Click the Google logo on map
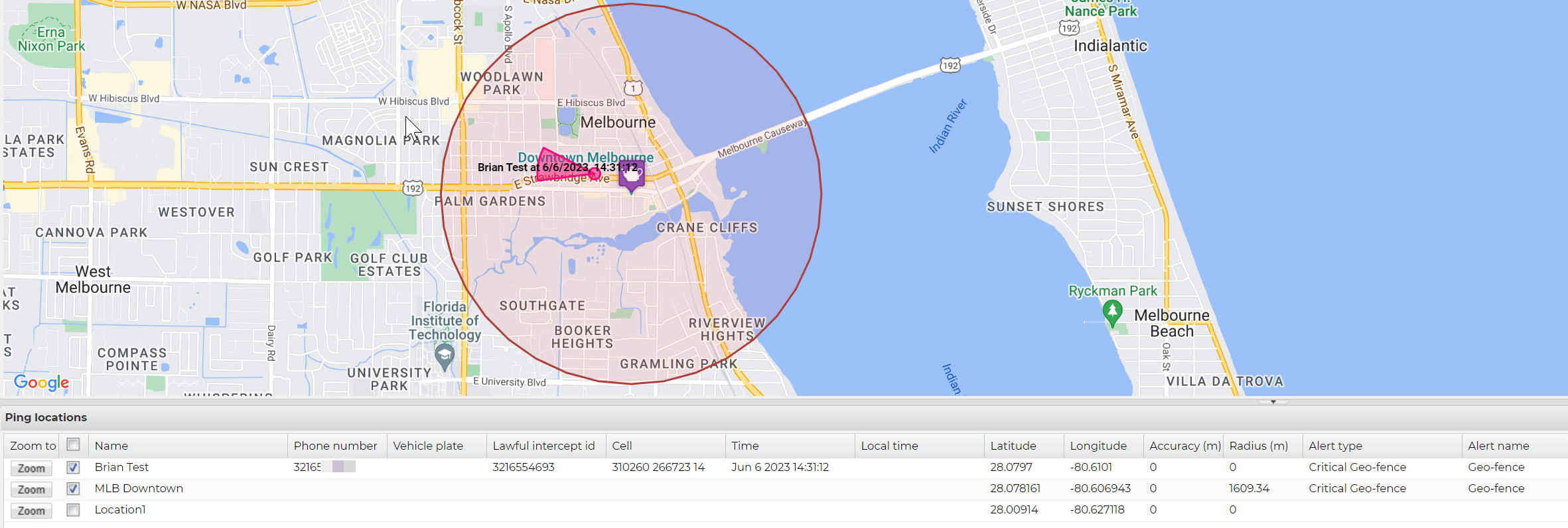 (41, 382)
